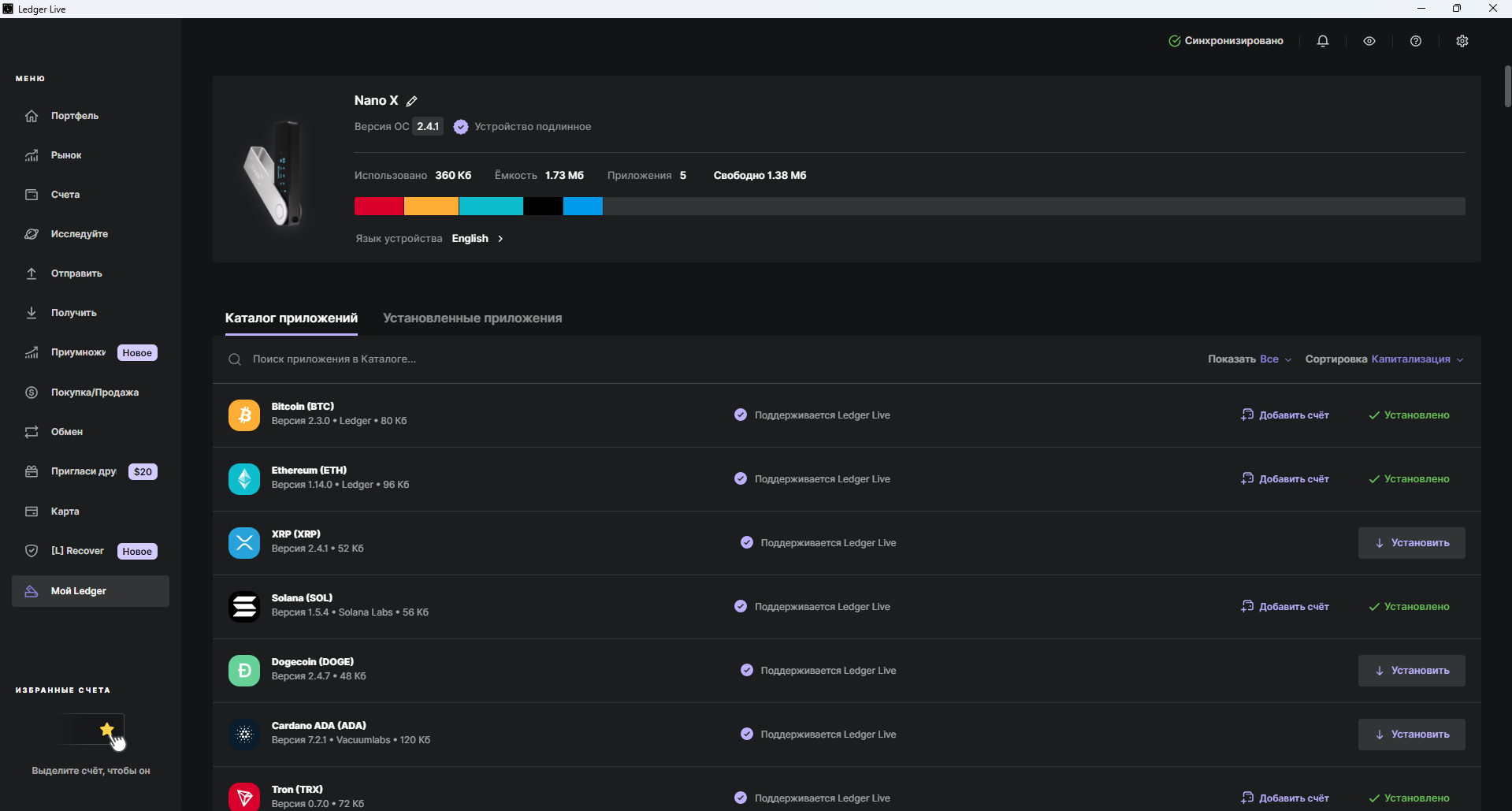Add account for Bitcoin

(1285, 415)
